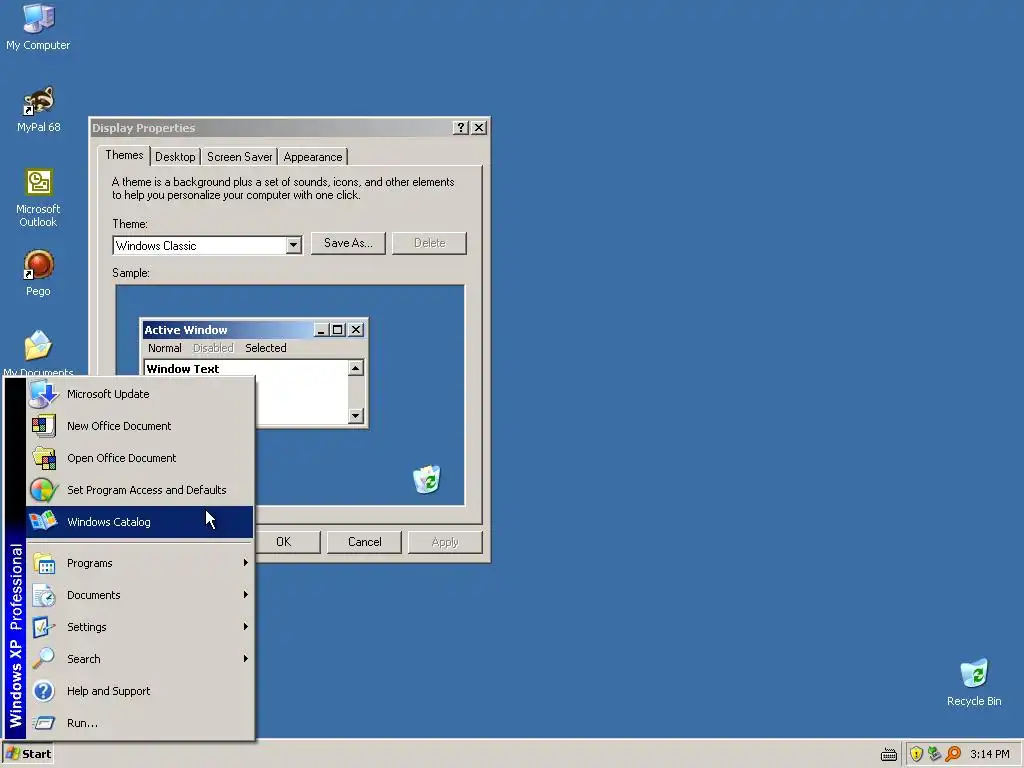Click the Display Properties title bar

pyautogui.click(x=290, y=127)
